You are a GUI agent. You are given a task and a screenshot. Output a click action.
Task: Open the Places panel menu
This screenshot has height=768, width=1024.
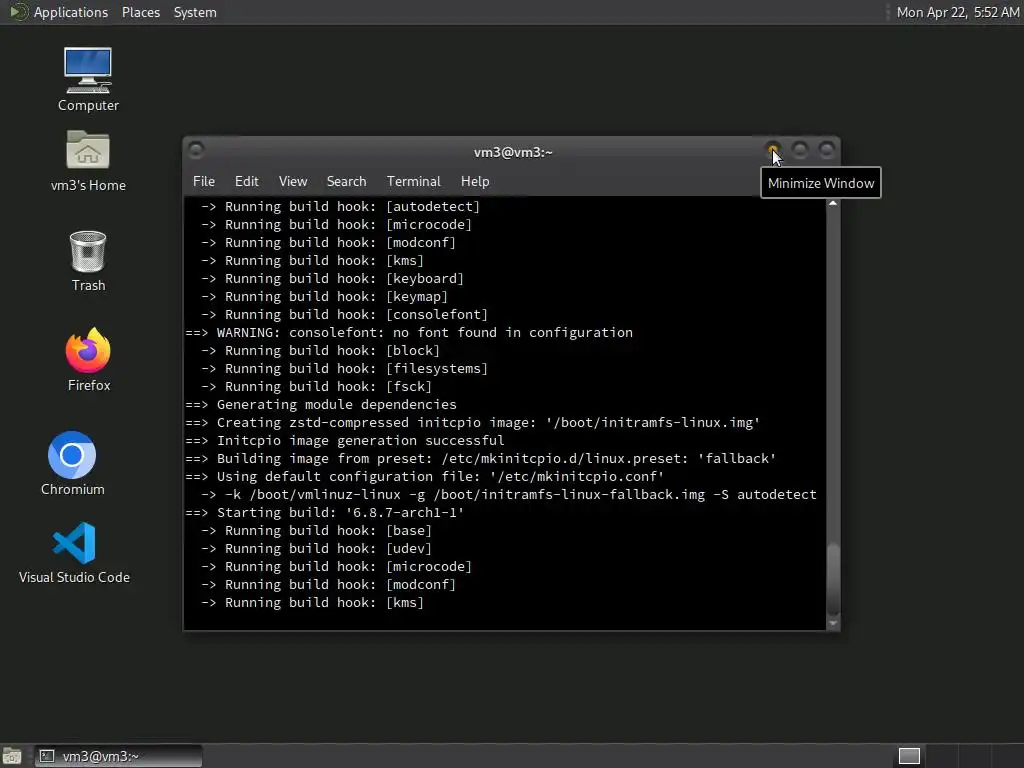point(141,12)
